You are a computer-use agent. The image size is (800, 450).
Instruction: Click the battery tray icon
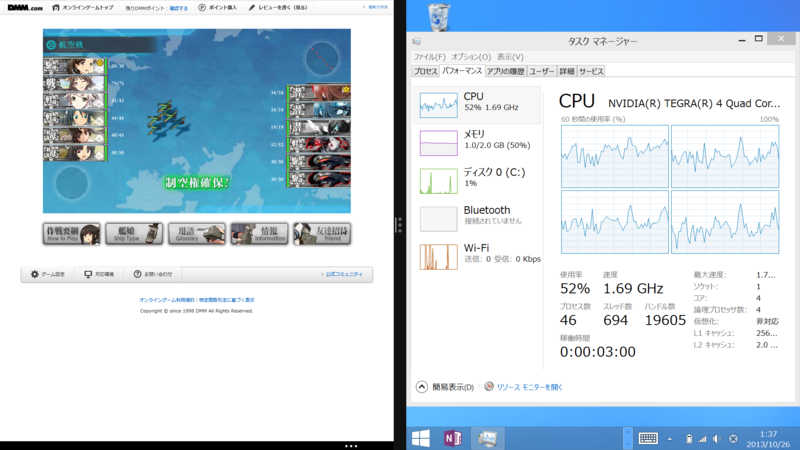[689, 439]
